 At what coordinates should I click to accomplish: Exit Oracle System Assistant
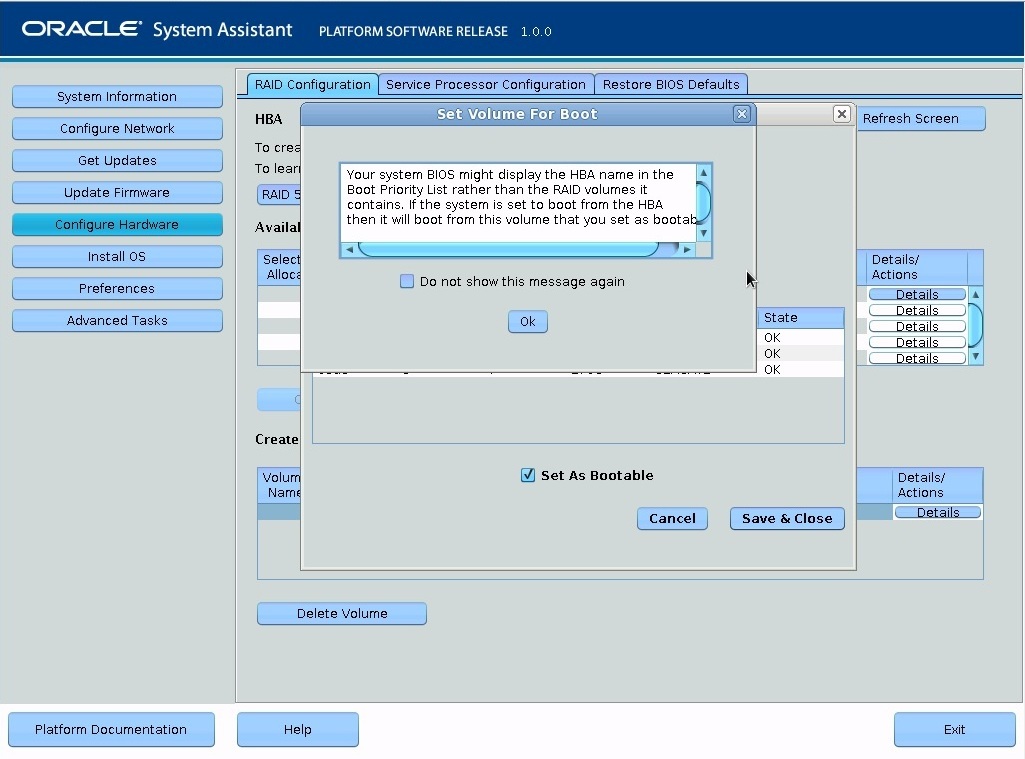tap(954, 729)
